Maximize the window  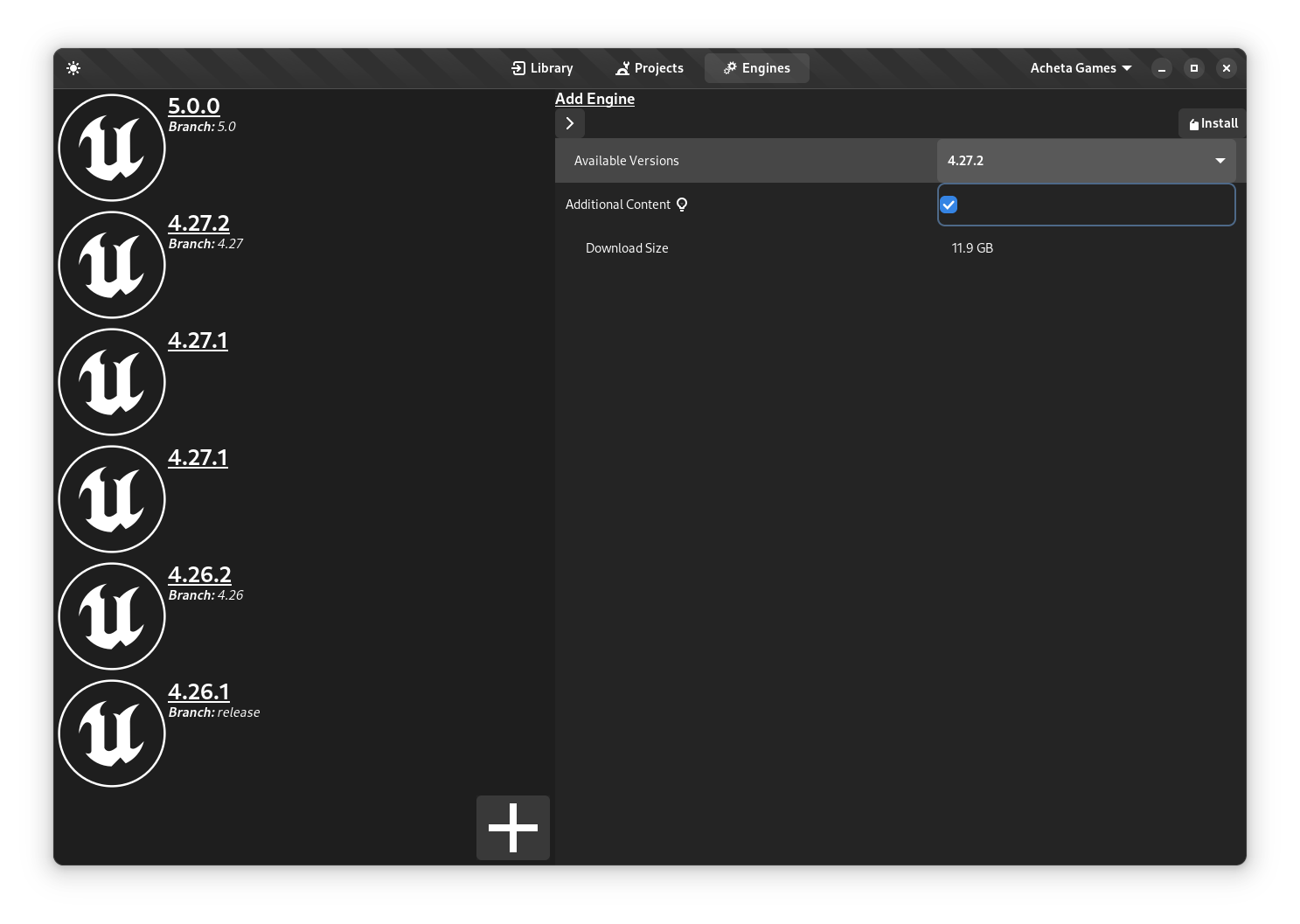coord(1194,68)
